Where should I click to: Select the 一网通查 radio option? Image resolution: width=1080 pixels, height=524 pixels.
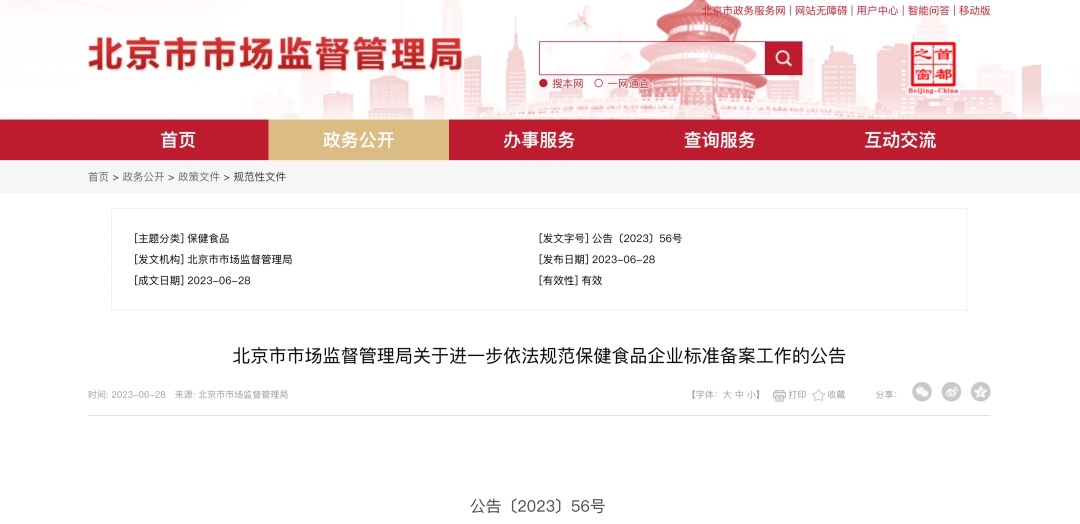point(599,84)
